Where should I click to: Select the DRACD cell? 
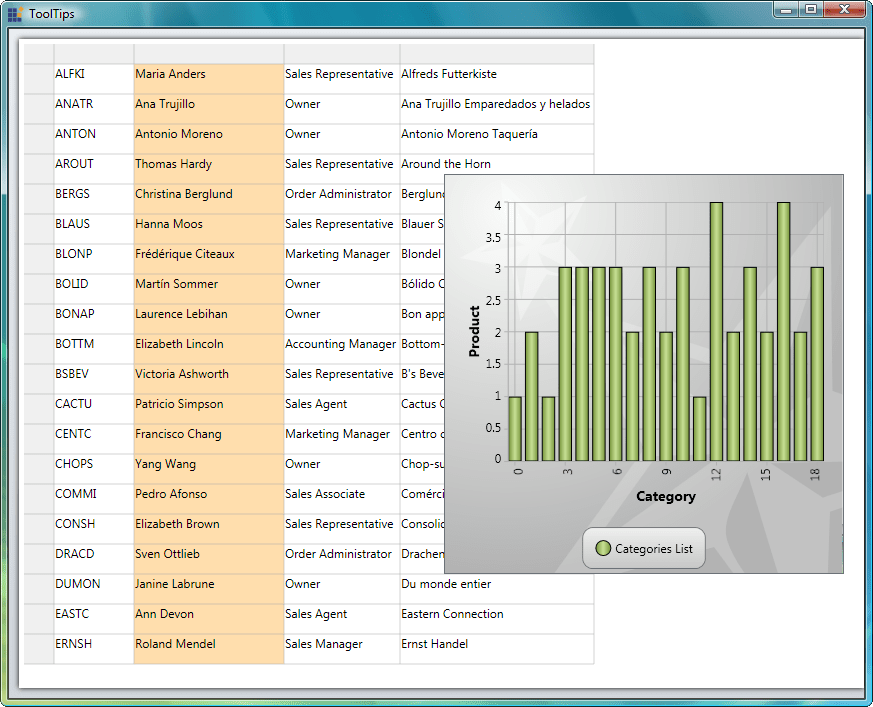pyautogui.click(x=94, y=560)
